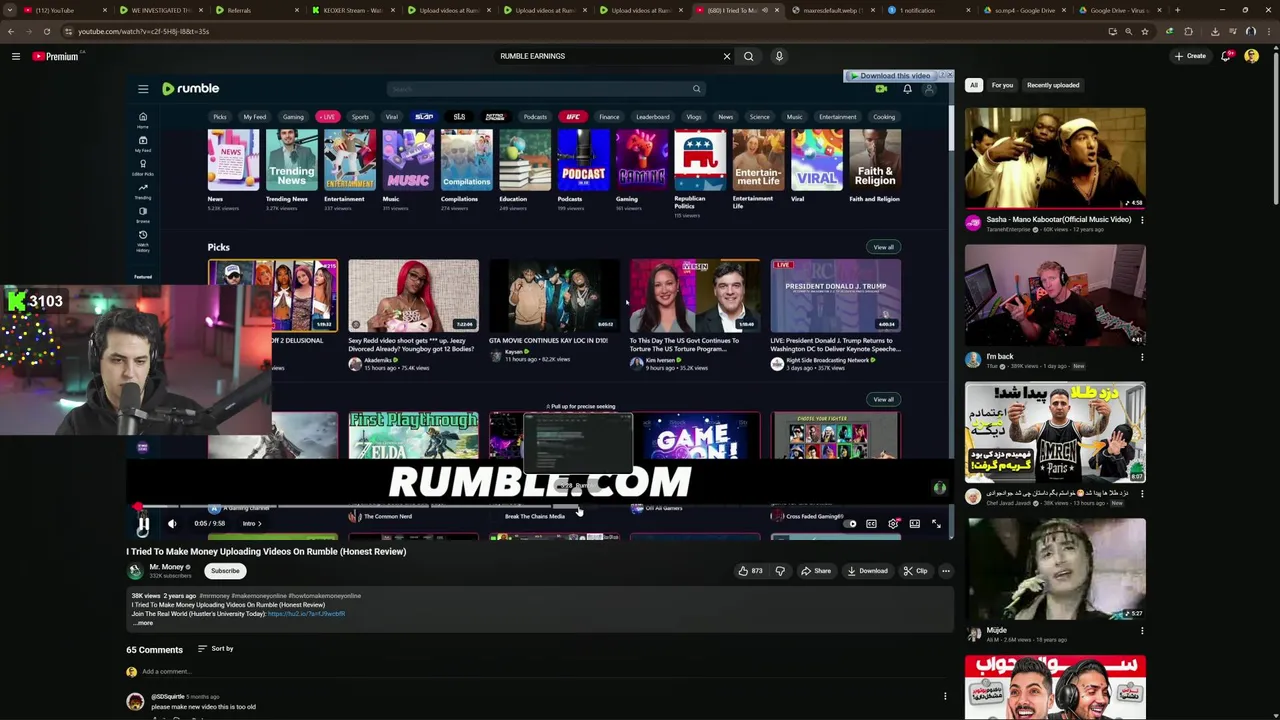Go back in the browser
The height and width of the screenshot is (720, 1280).
pos(11,31)
